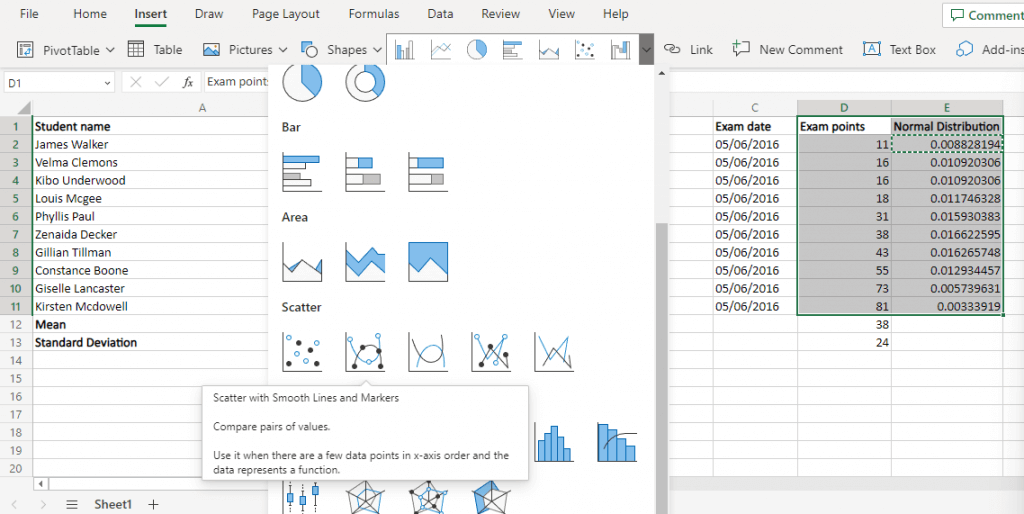1024x514 pixels.
Task: Collapse the chart gallery dropdown arrow
Action: pyautogui.click(x=647, y=49)
